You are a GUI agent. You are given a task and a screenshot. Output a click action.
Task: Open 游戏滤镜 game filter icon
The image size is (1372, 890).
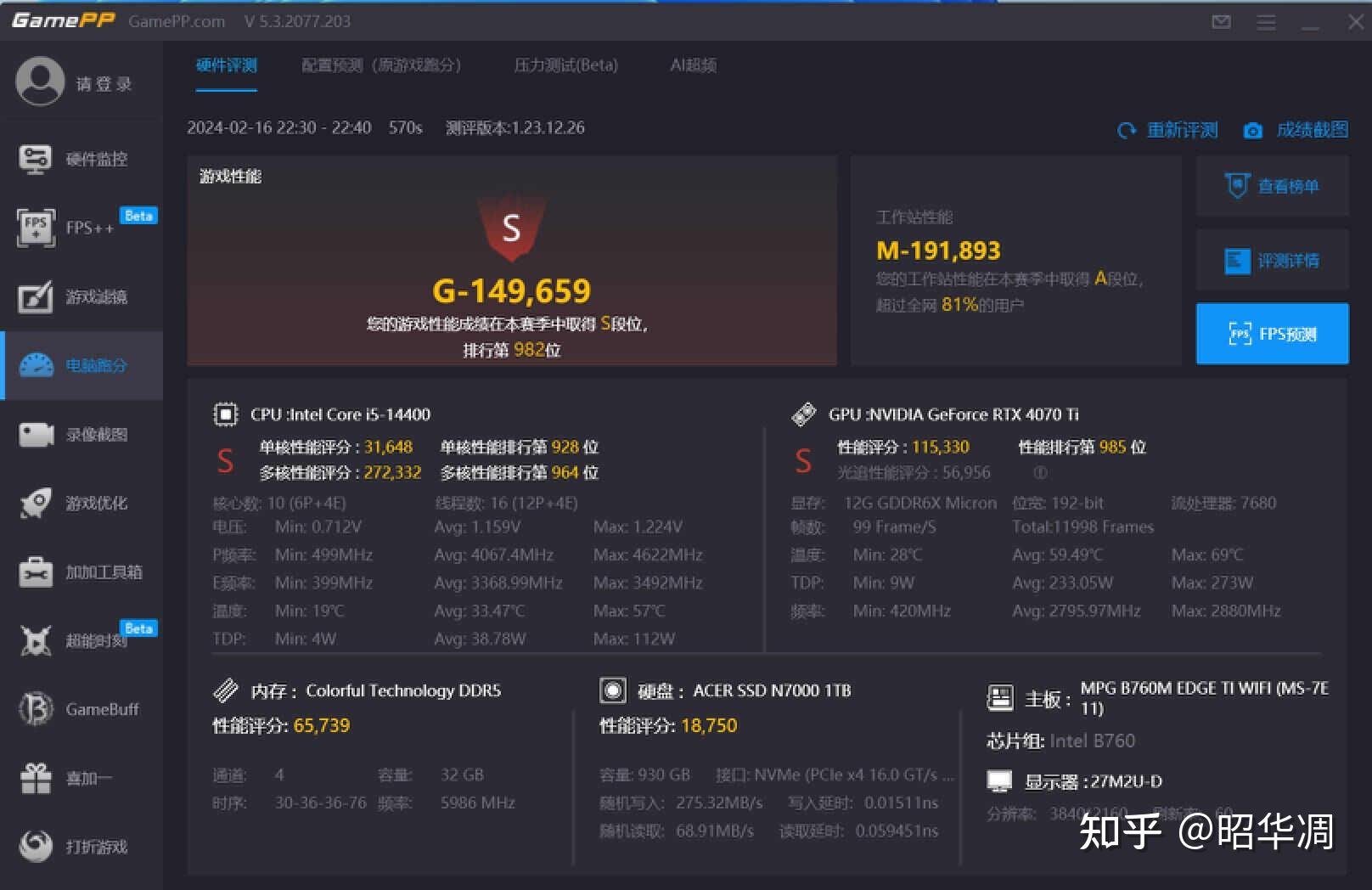(x=36, y=296)
